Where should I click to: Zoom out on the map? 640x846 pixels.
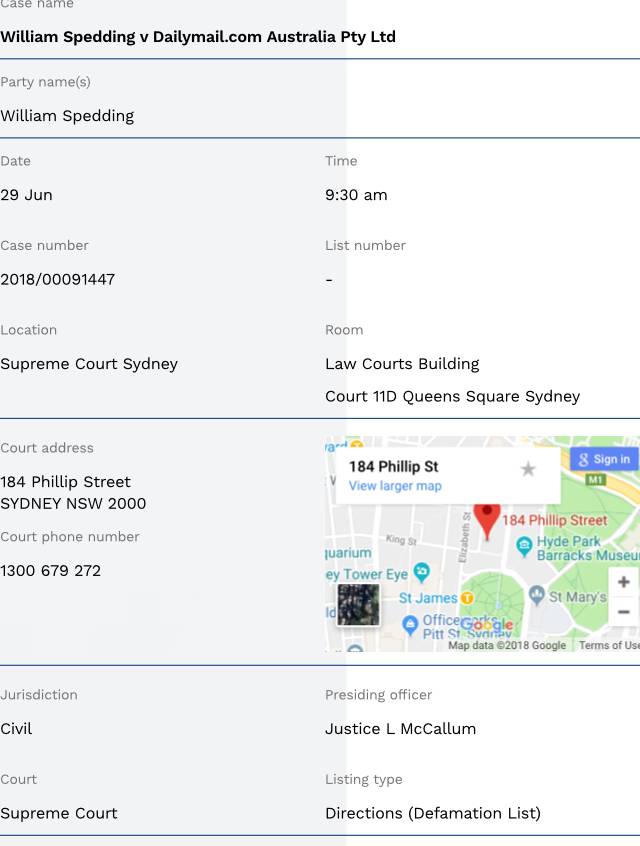[x=623, y=611]
